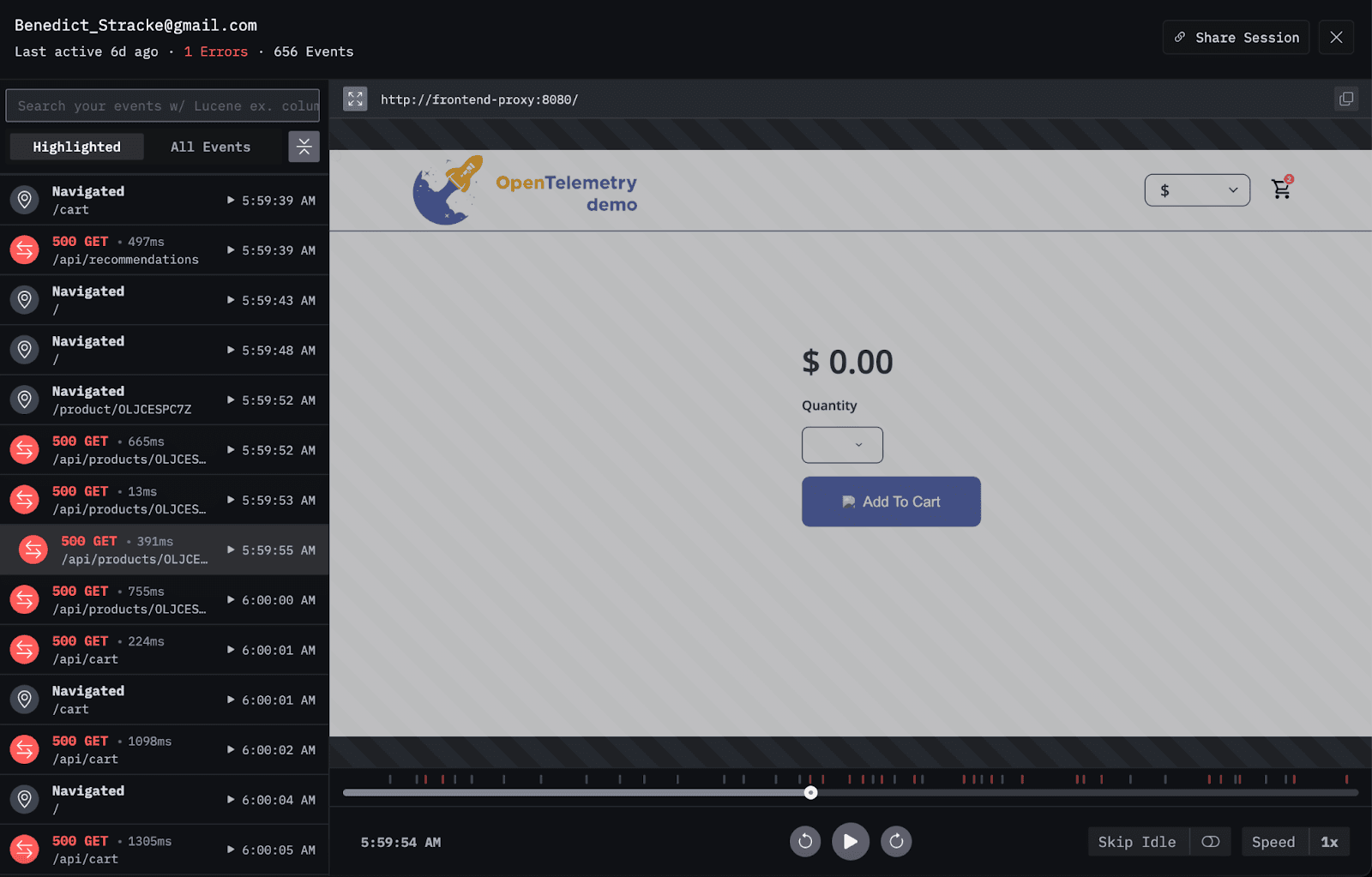Open the shopping cart icon
The width and height of the screenshot is (1372, 877).
coord(1281,189)
